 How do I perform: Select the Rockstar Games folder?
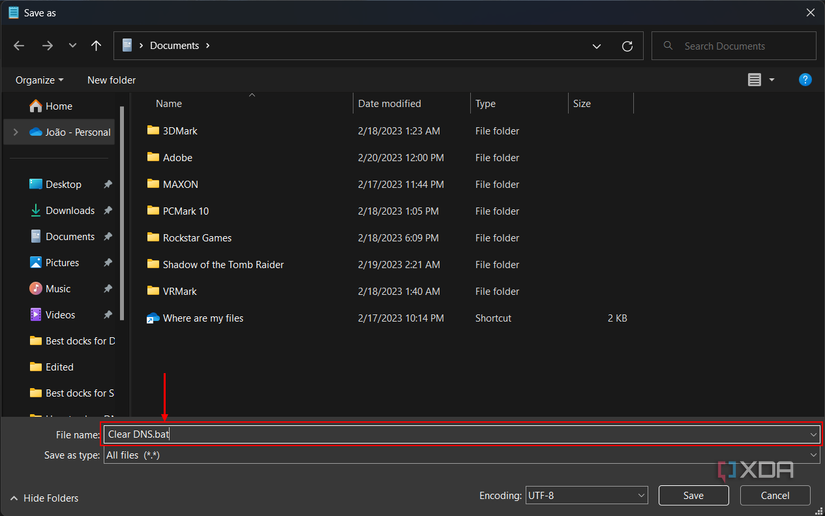click(189, 238)
